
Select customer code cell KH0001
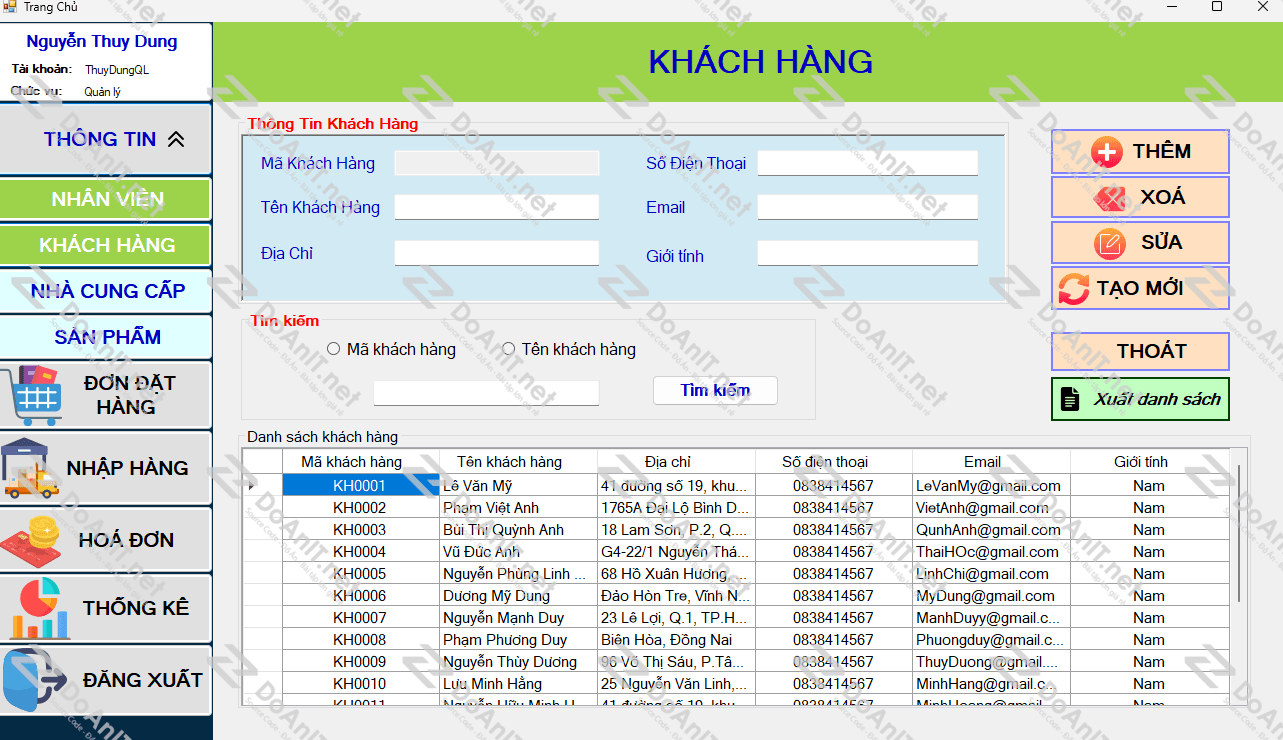point(361,486)
